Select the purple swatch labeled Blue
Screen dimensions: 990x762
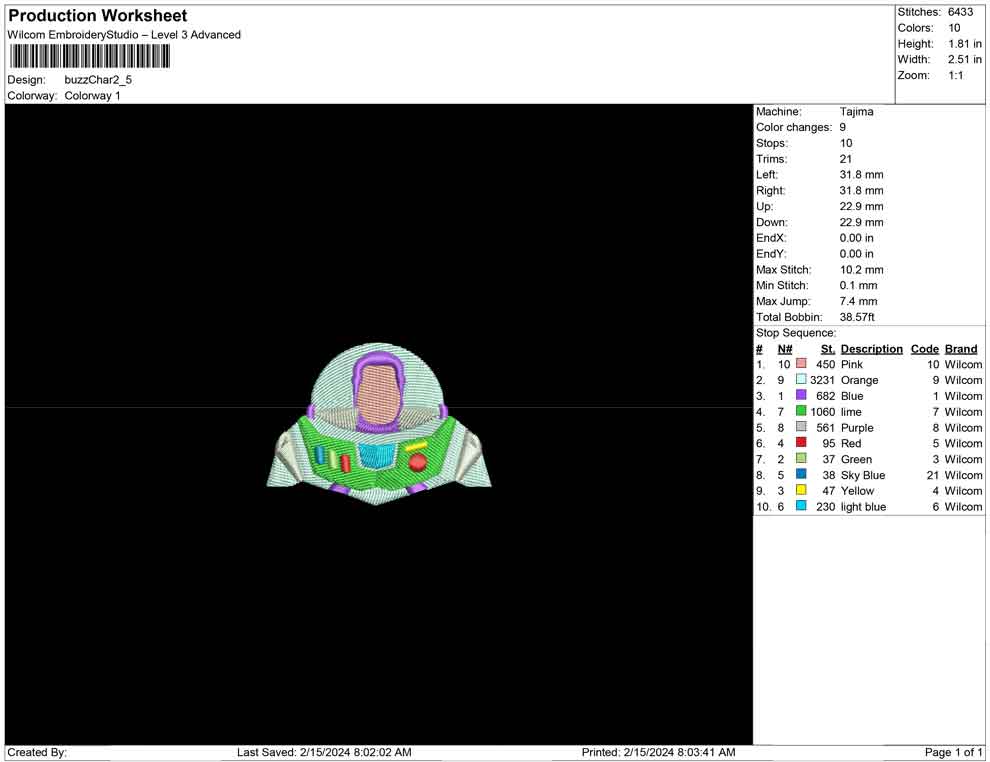[801, 396]
